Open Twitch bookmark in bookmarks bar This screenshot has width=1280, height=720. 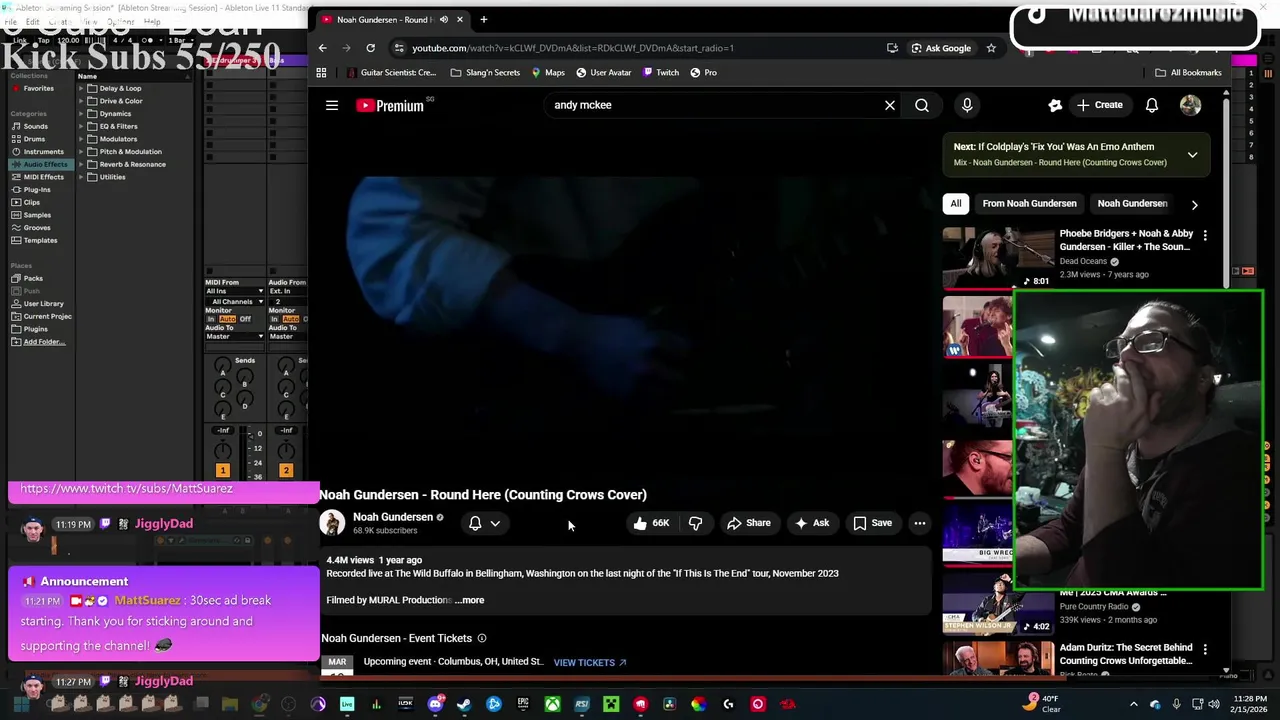[660, 72]
